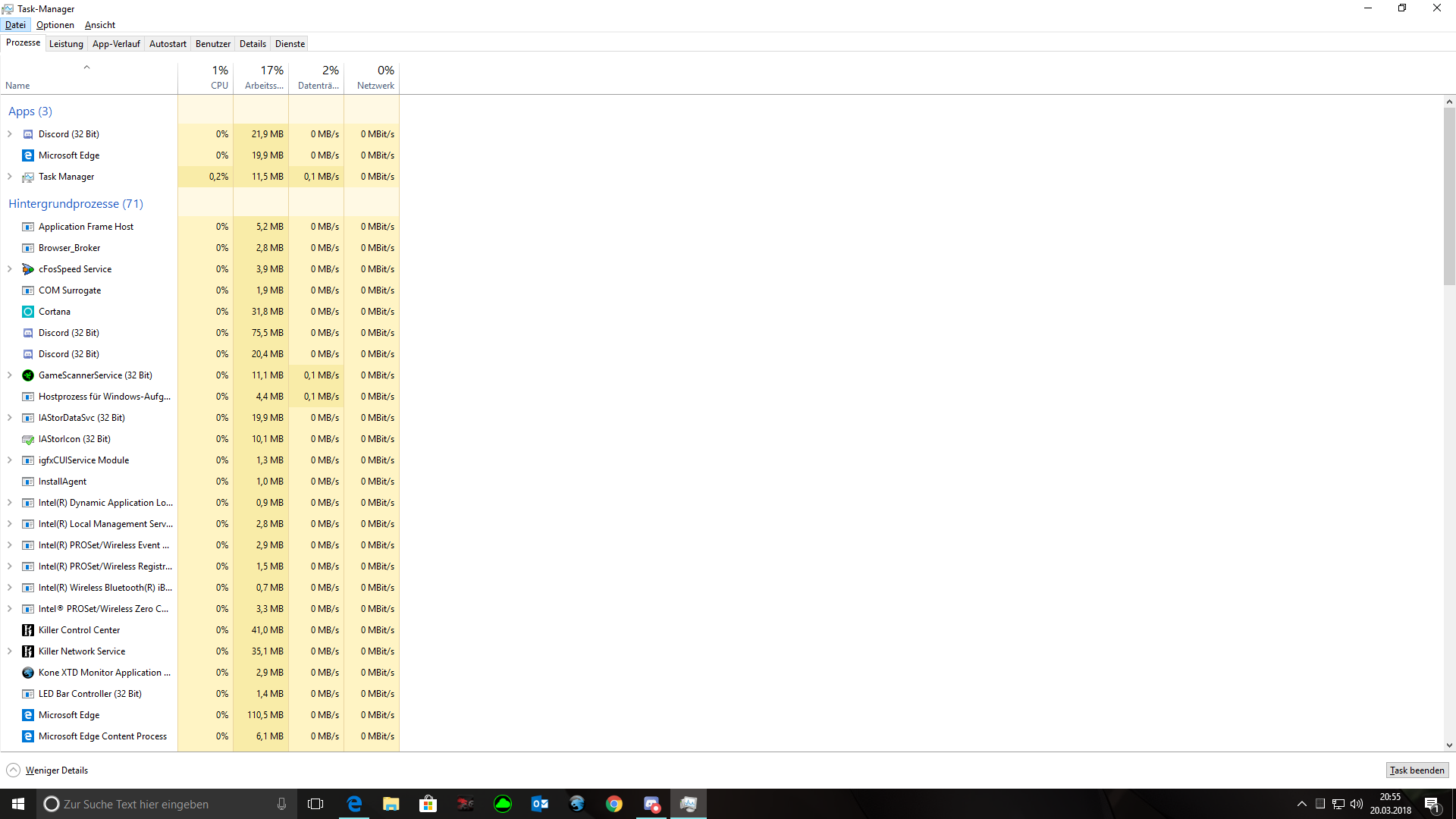Click the volume icon in system tray

pyautogui.click(x=1357, y=804)
